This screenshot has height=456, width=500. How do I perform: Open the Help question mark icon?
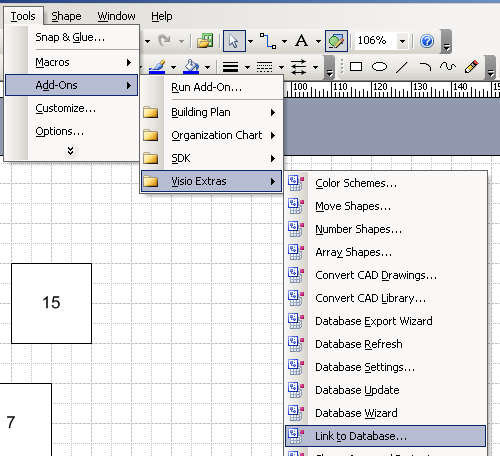click(427, 41)
